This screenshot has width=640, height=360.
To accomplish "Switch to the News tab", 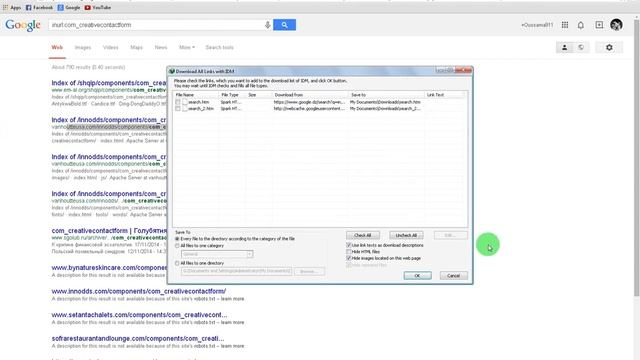I will point(161,47).
